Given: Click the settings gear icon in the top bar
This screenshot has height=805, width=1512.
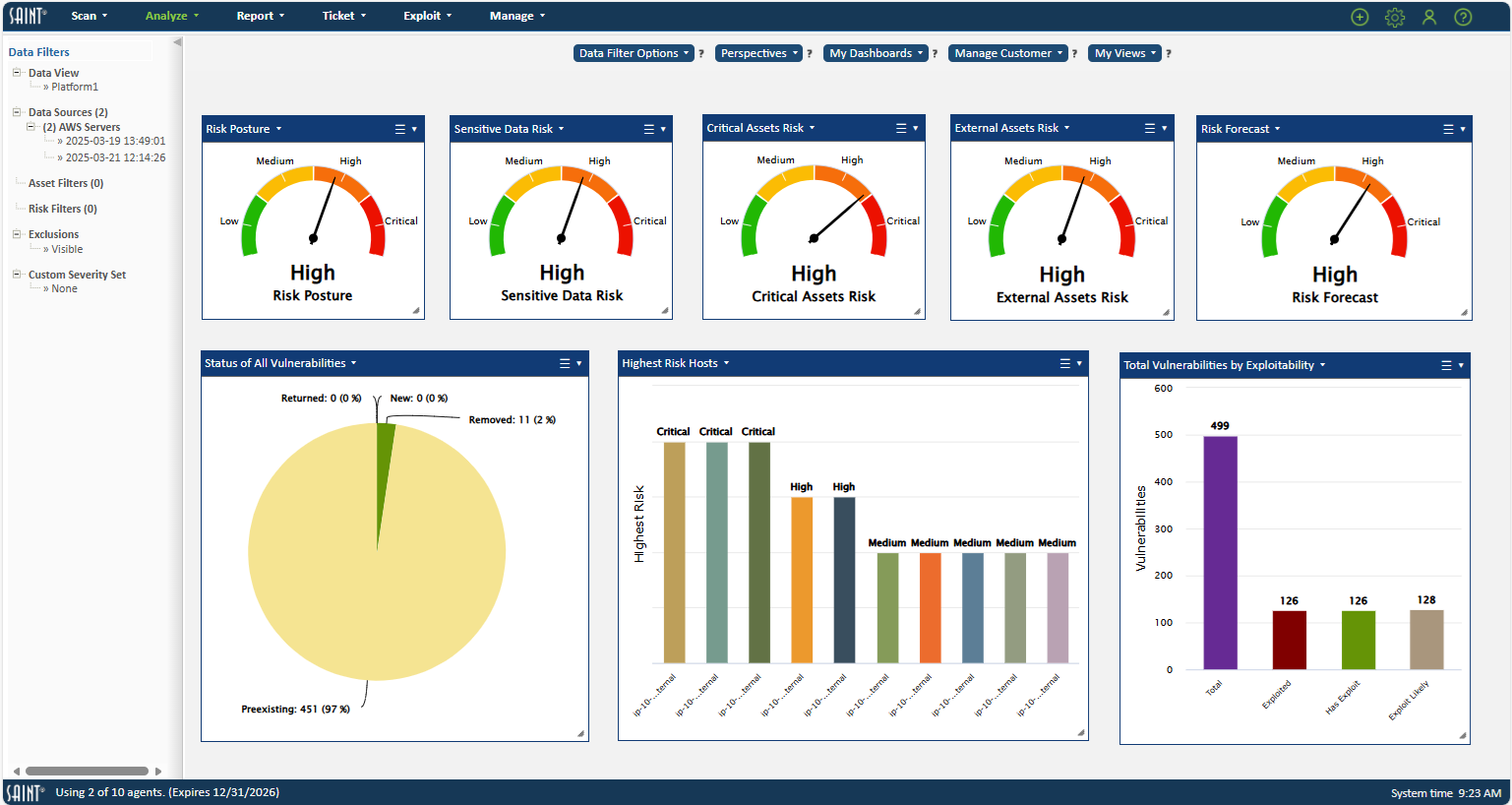Looking at the screenshot, I should tap(1395, 17).
